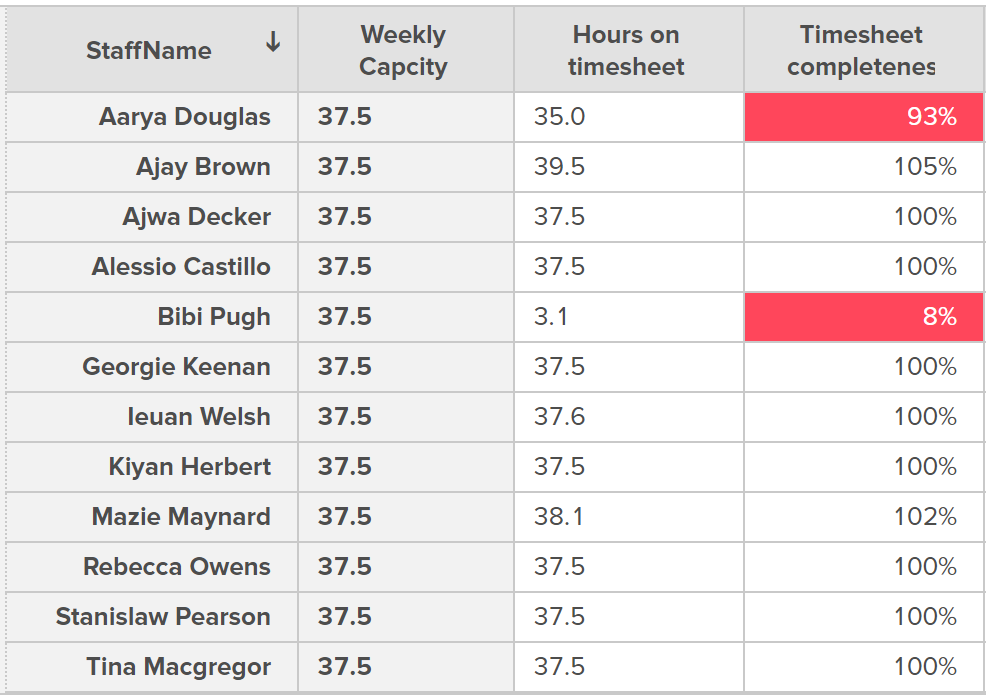Click the Rebecca Owens staff name
Screen dimensions: 986x699
(x=177, y=566)
